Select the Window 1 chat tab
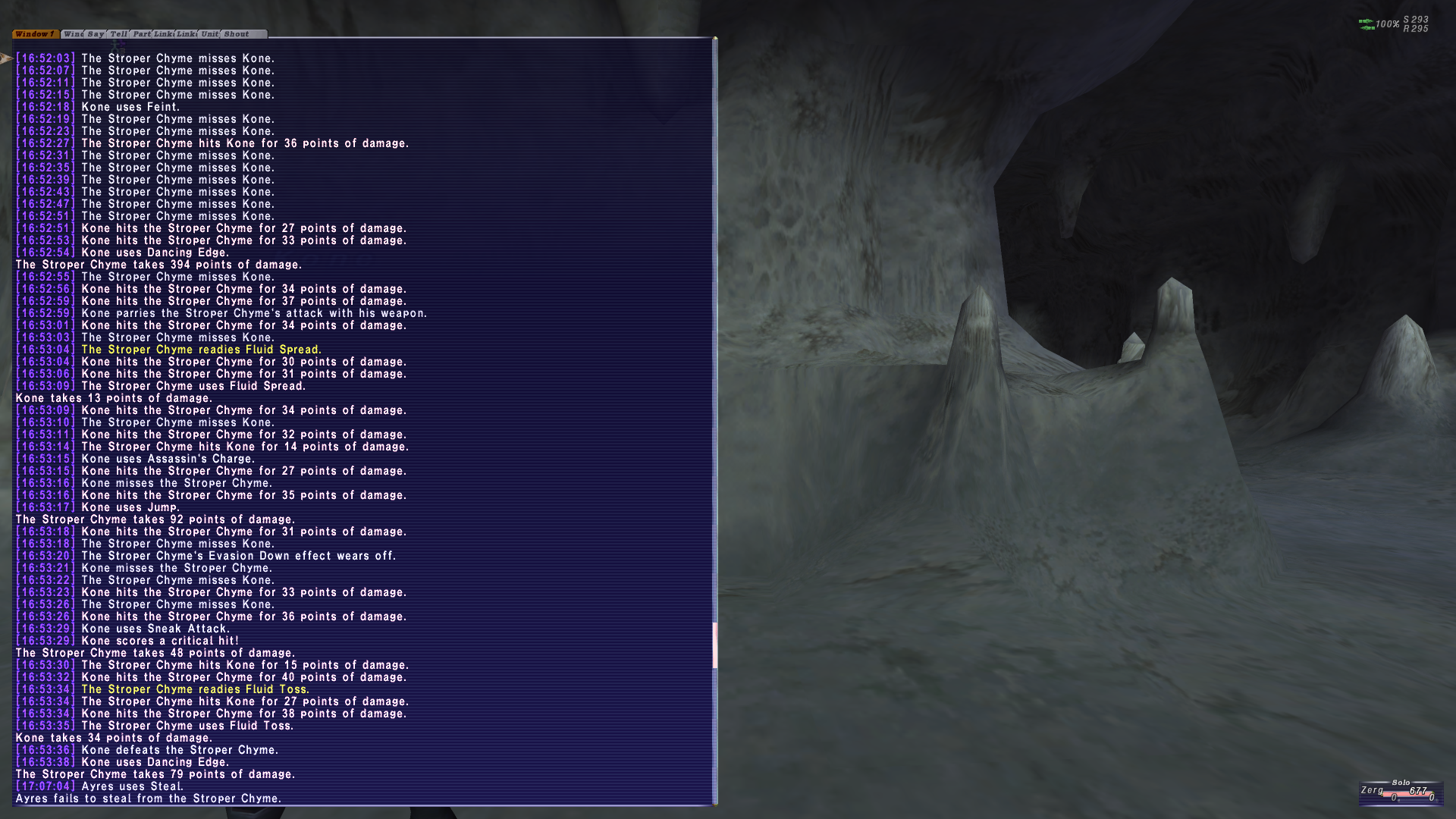Screen dimensions: 1456x819 pyautogui.click(x=35, y=34)
